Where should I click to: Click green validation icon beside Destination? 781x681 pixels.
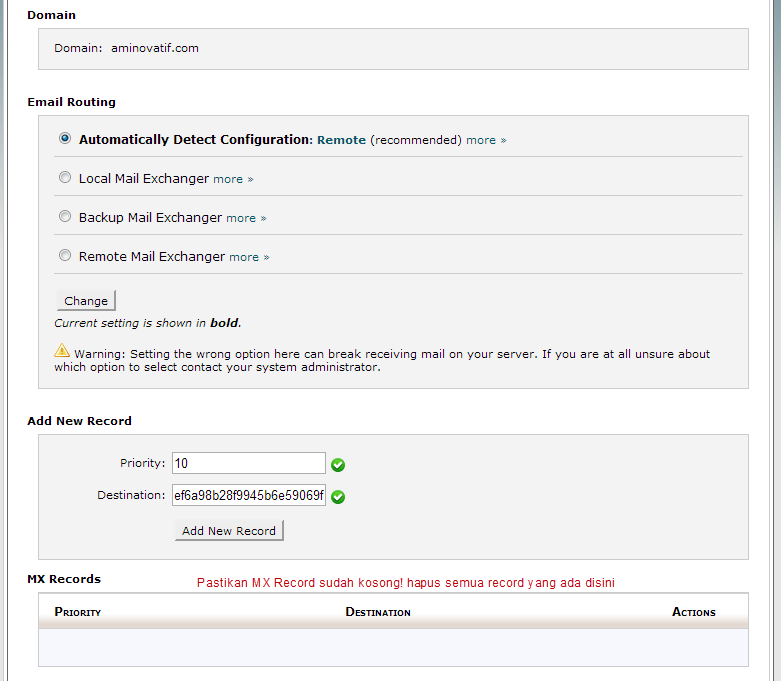[x=338, y=497]
